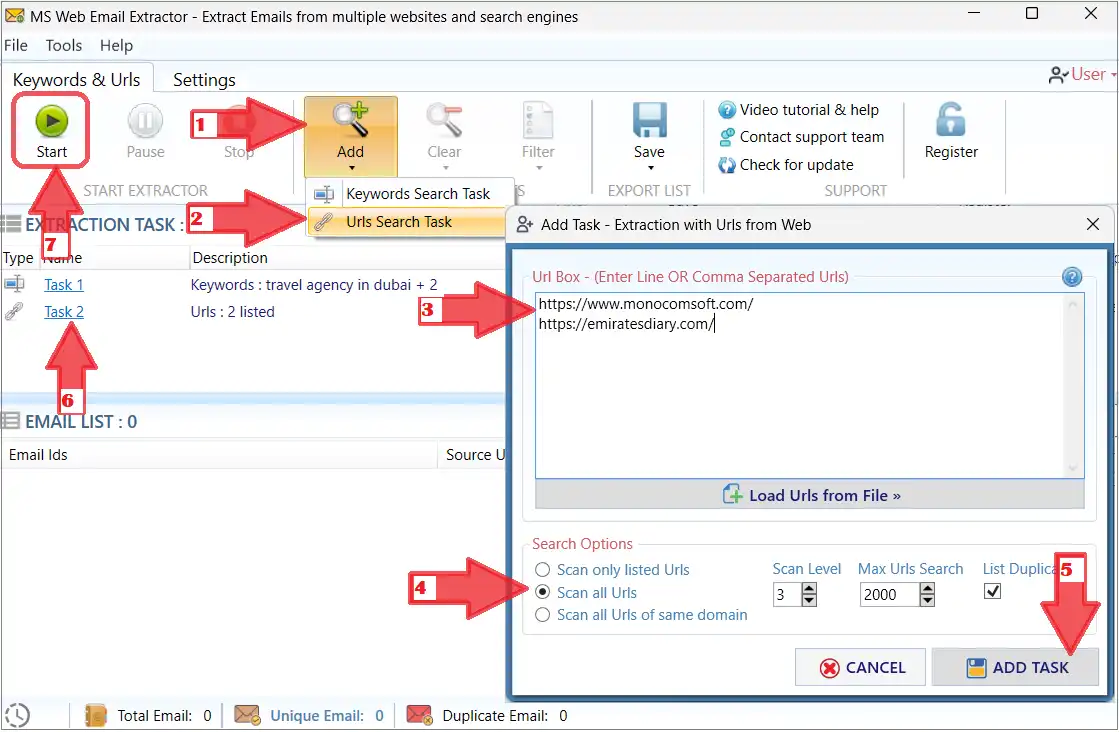Decrease the Max Urls Search value
Screen dimensions: 1119x732
[x=926, y=600]
